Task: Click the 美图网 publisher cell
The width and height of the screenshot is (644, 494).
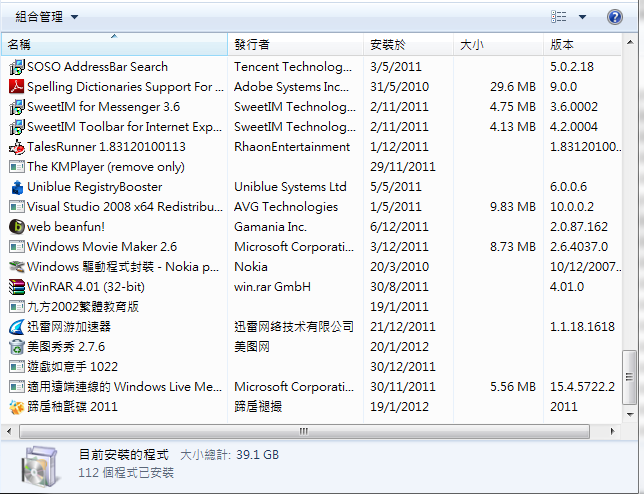Action: [x=251, y=347]
